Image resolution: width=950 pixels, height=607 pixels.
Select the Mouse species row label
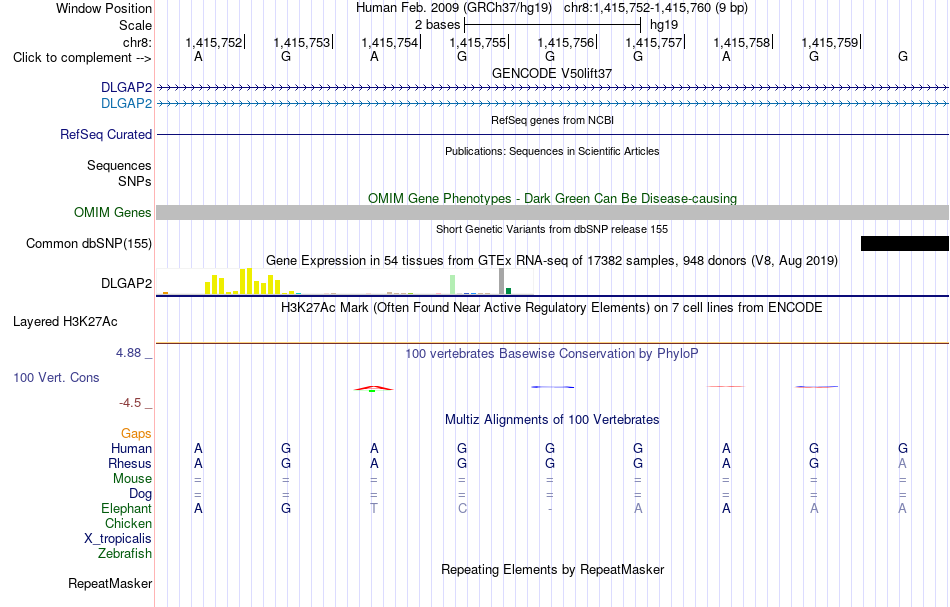132,479
